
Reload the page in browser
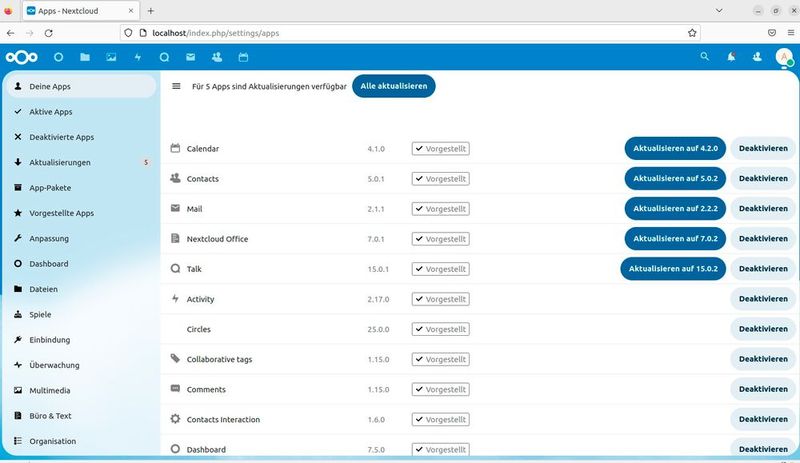[48, 33]
